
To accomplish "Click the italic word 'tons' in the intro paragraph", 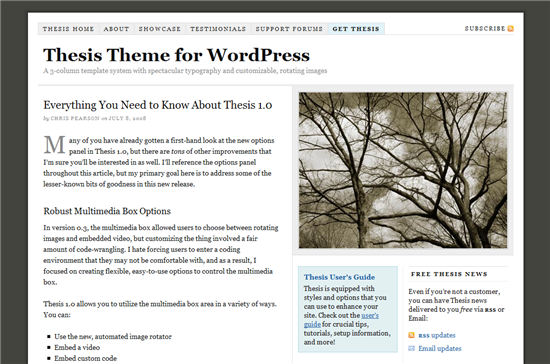I will pyautogui.click(x=177, y=151).
